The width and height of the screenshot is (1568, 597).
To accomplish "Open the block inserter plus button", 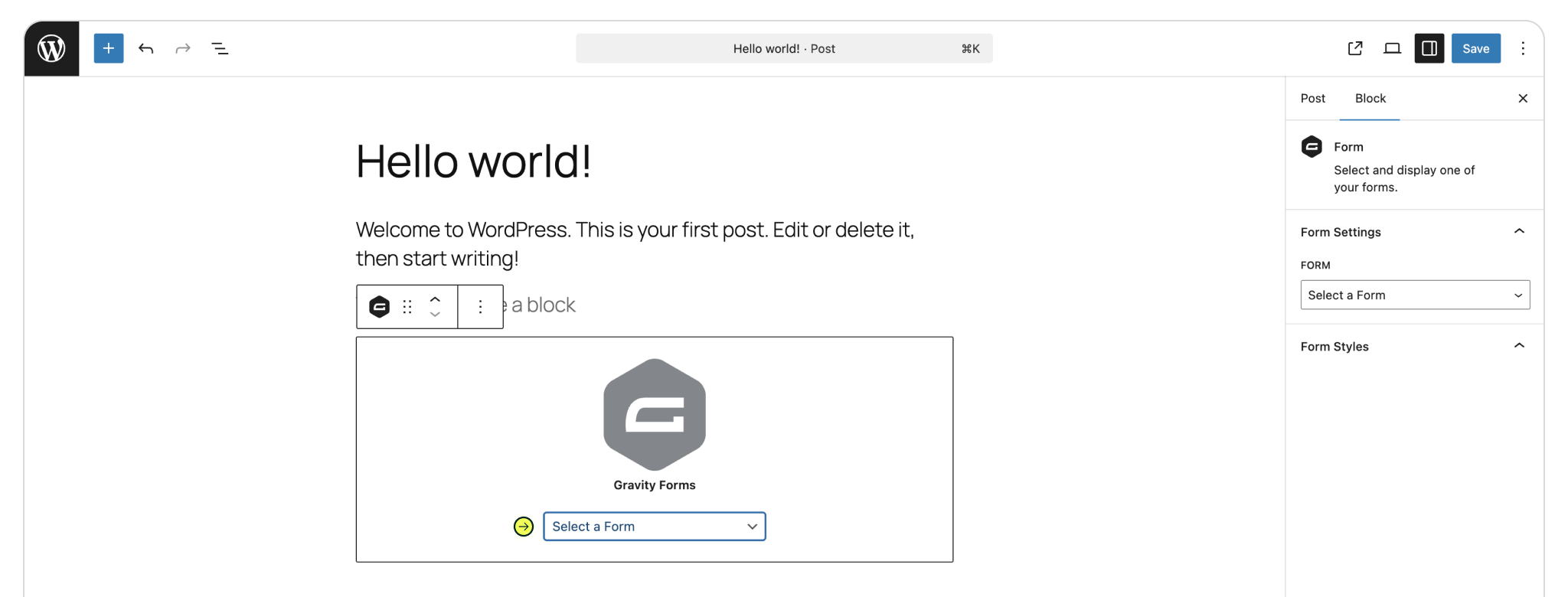I will 109,48.
